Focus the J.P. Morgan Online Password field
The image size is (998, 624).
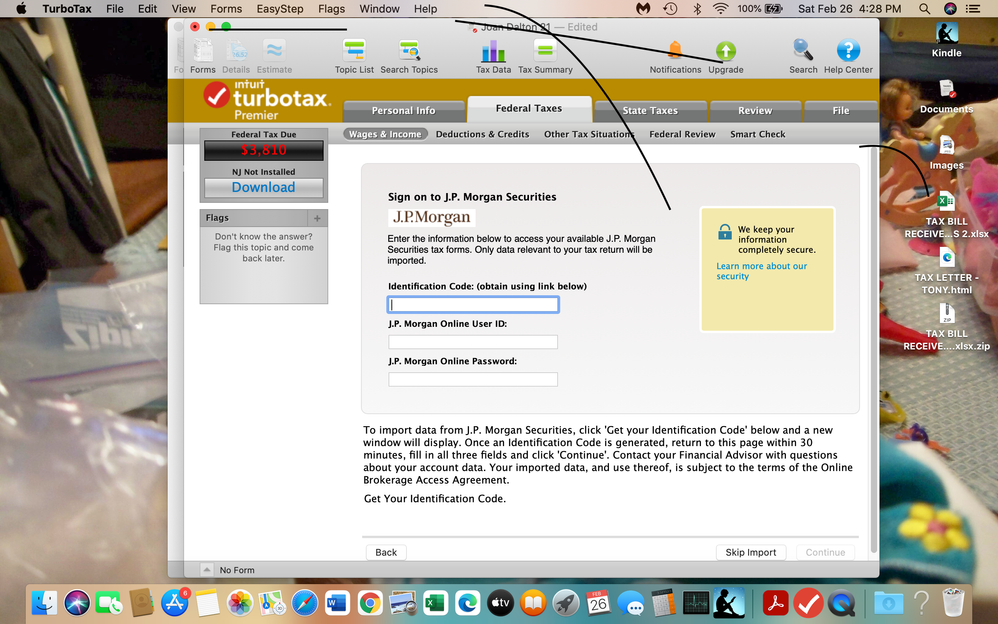click(x=473, y=379)
